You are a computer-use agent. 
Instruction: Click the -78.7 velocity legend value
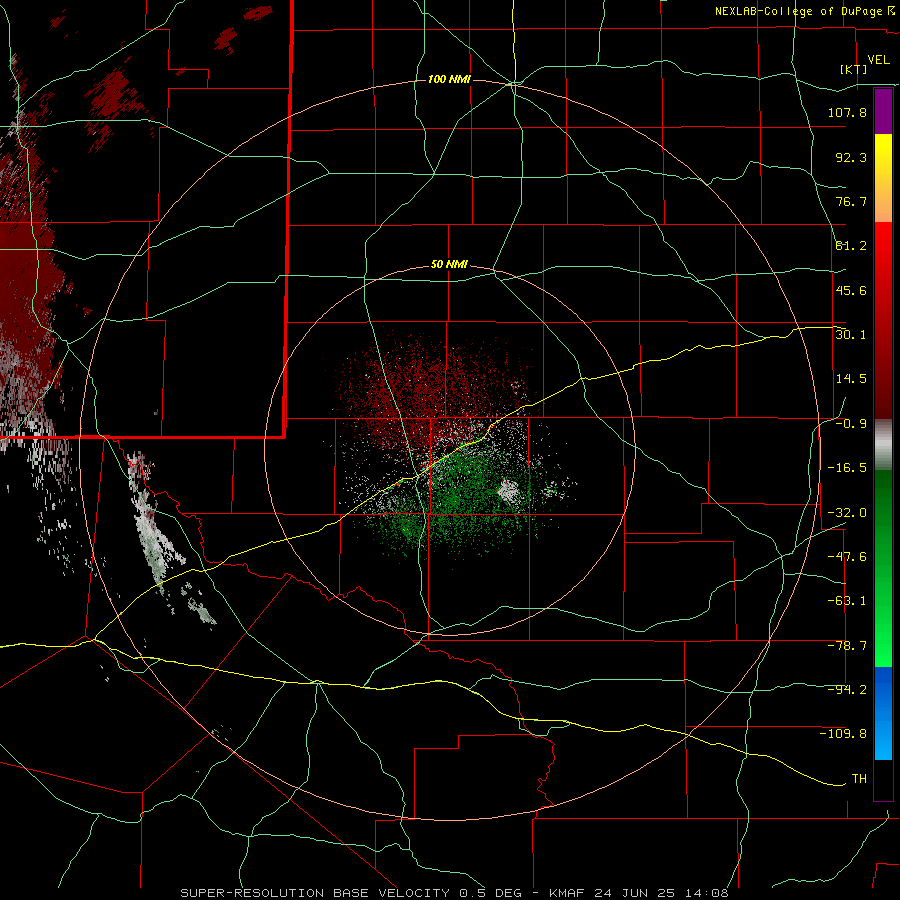coord(847,646)
